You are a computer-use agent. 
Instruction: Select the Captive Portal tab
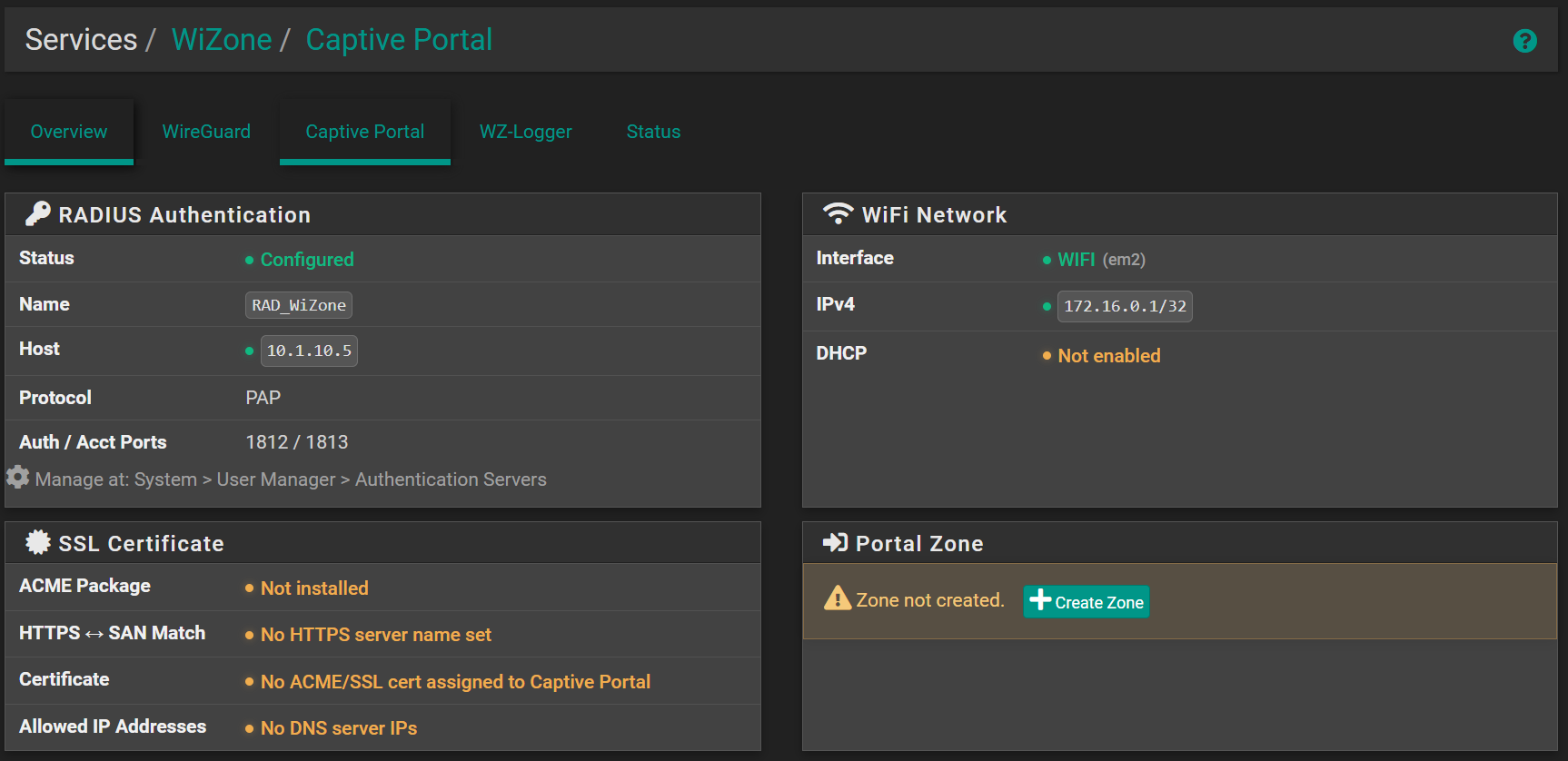pos(365,132)
